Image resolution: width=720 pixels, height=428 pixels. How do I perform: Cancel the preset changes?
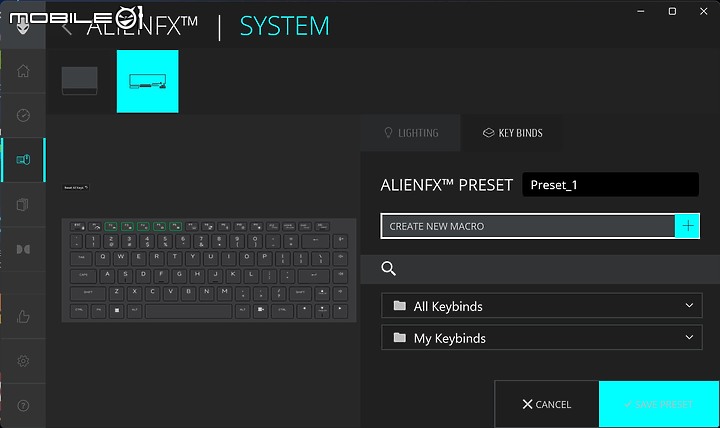click(x=546, y=404)
